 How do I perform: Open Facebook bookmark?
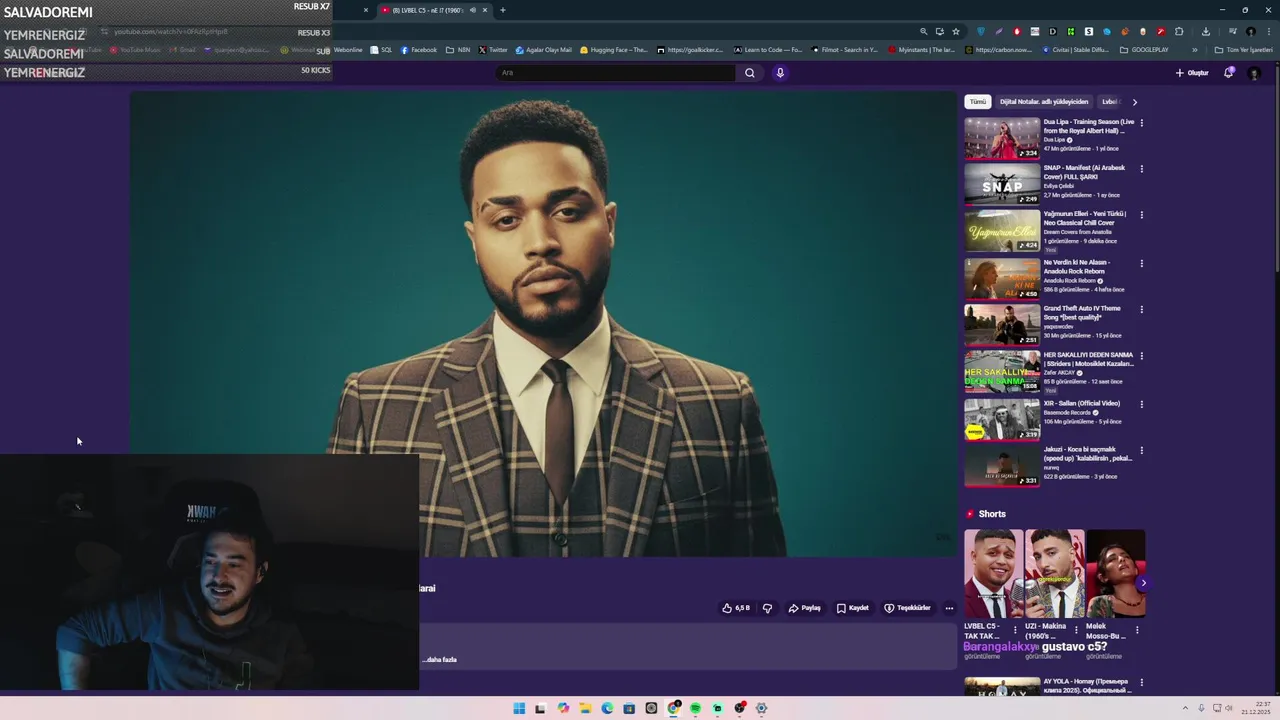point(419,50)
